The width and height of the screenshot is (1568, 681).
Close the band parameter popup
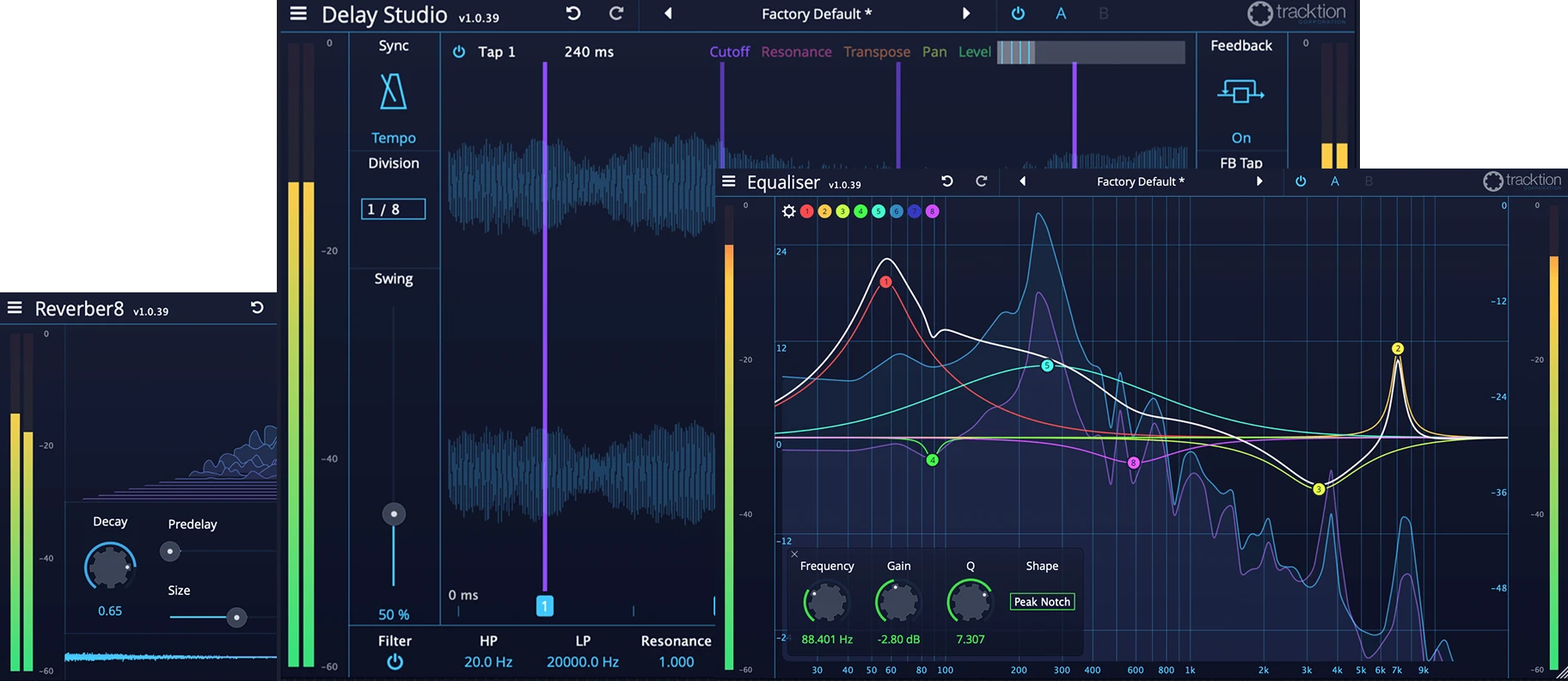coord(794,554)
